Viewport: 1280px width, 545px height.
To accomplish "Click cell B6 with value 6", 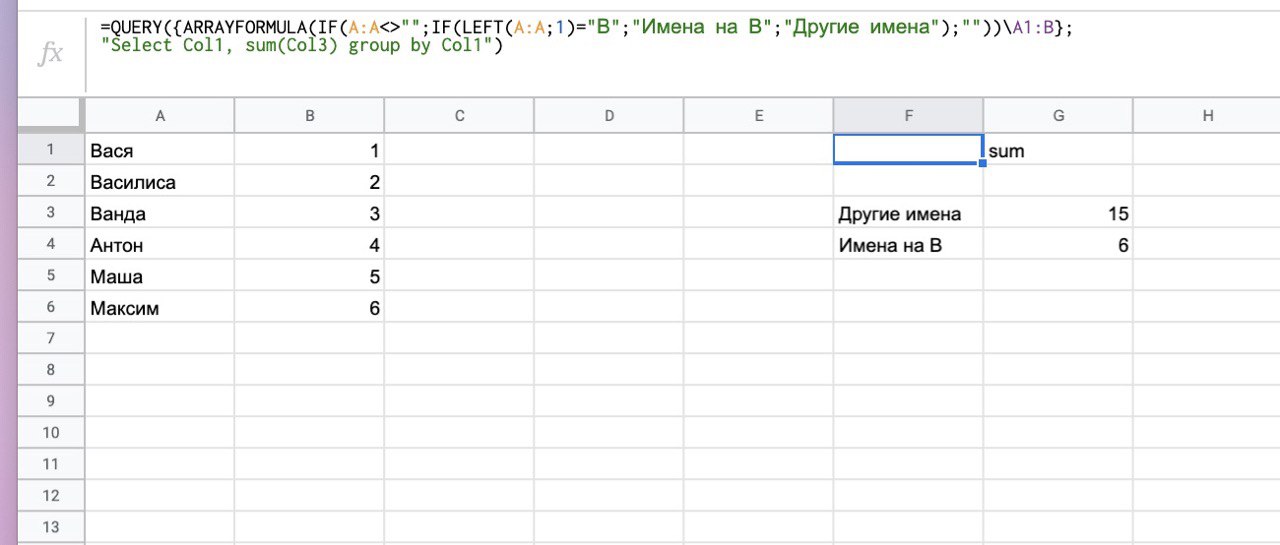I will tap(309, 307).
